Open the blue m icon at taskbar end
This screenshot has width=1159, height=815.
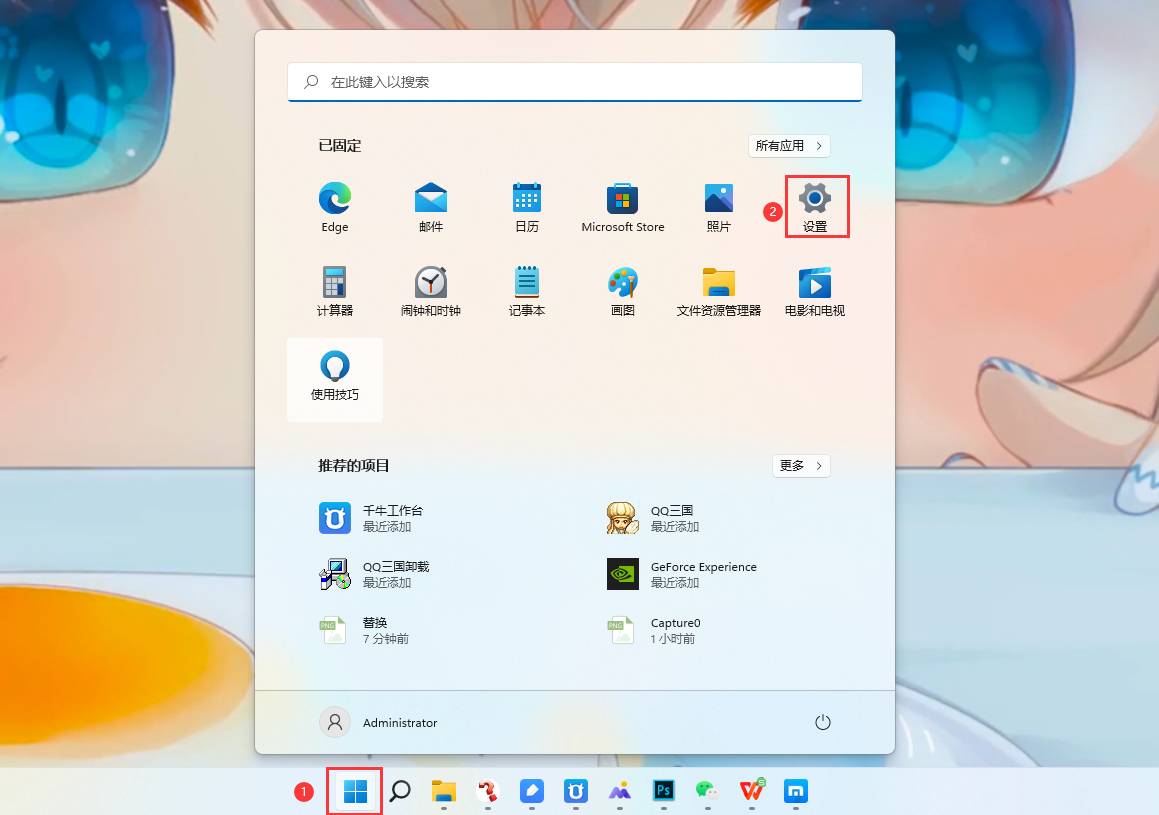tap(795, 791)
